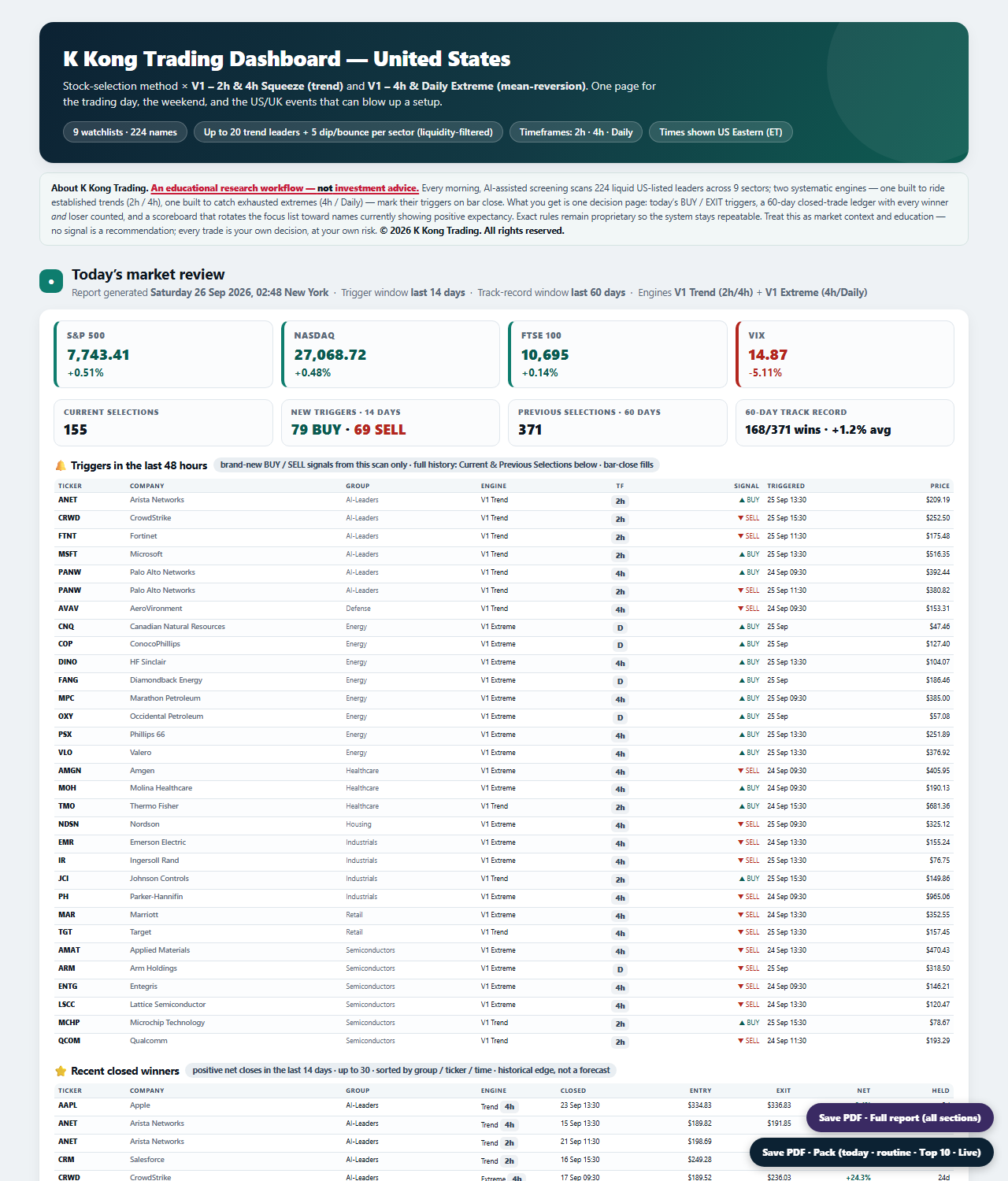Viewport: 1008px width, 1181px height.
Task: Click Applied Materials company name
Action: pos(160,950)
